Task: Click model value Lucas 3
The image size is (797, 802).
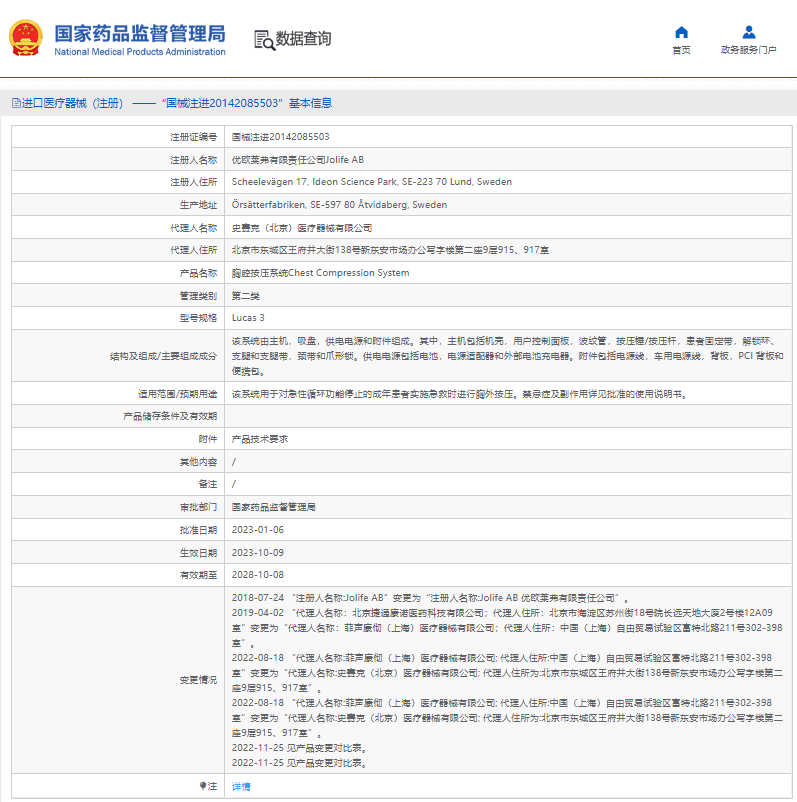Action: (x=248, y=318)
